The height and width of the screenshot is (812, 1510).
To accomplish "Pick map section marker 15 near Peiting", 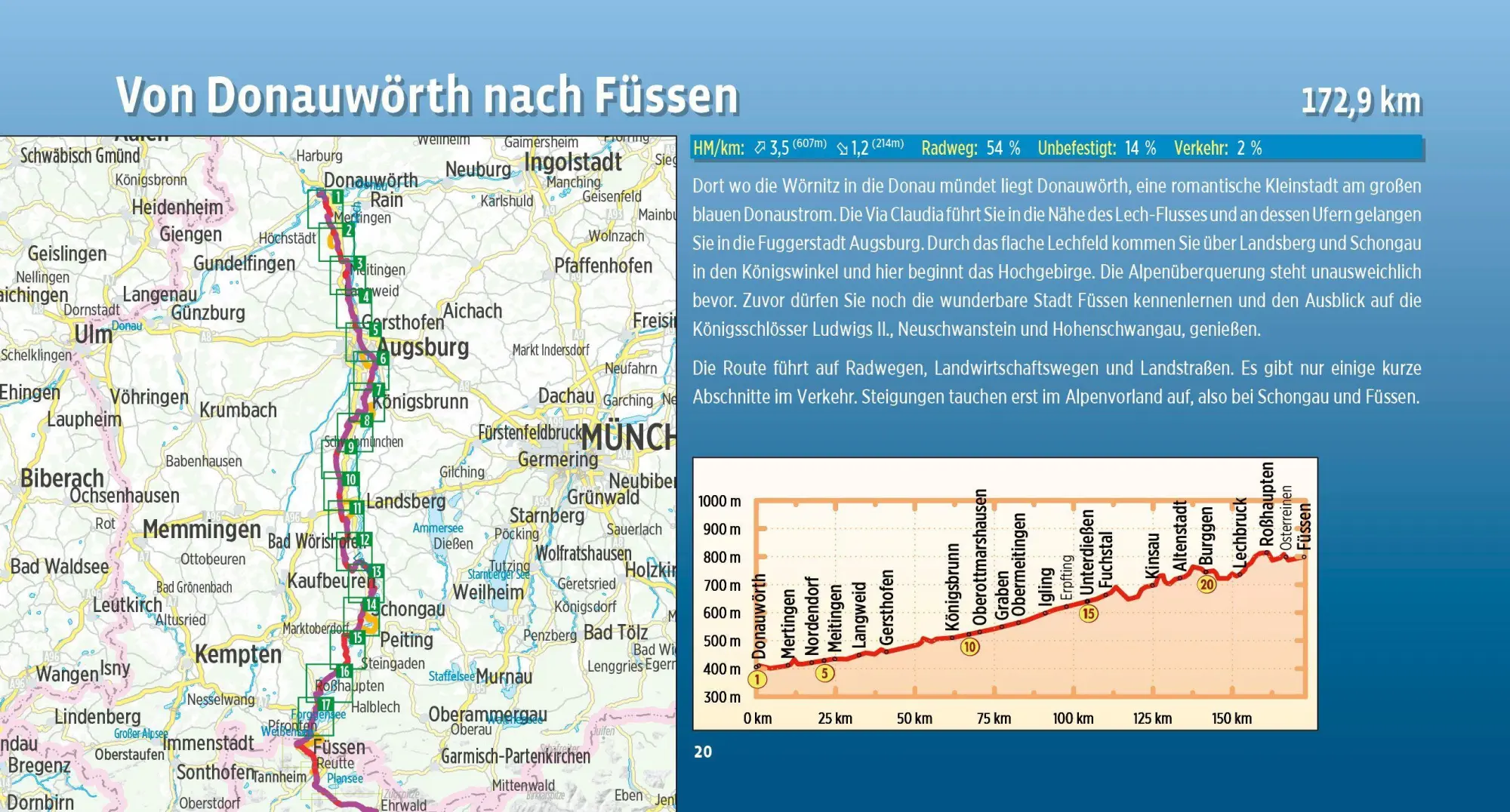I will click(357, 638).
